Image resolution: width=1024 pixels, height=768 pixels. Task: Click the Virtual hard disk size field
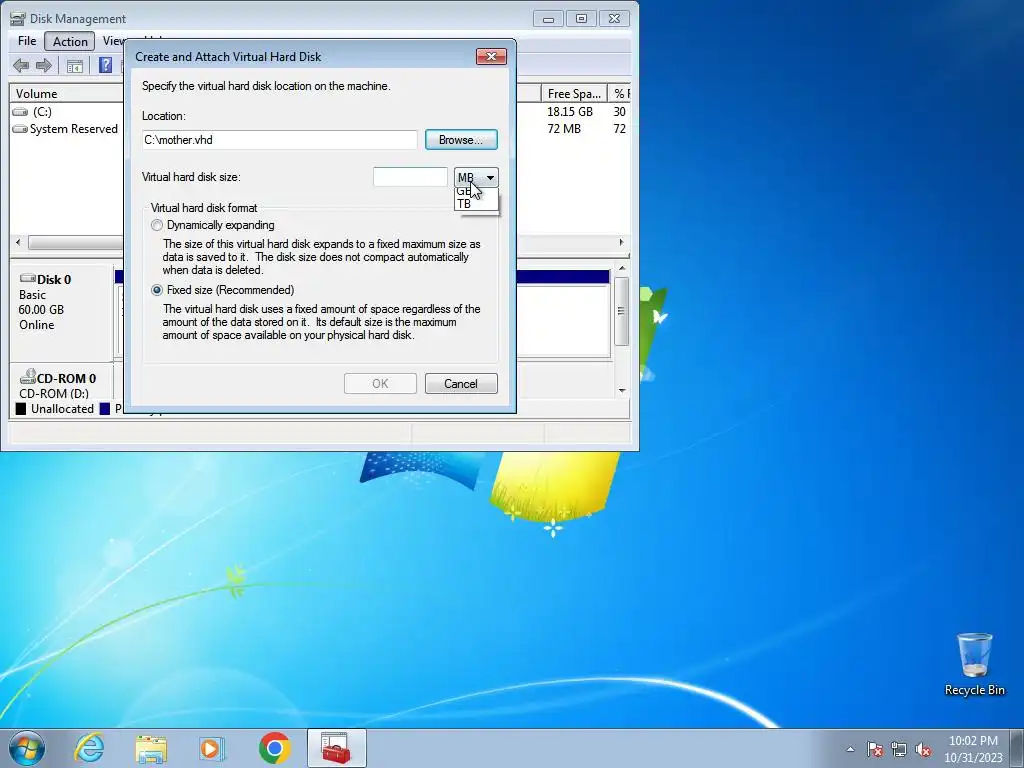(410, 177)
